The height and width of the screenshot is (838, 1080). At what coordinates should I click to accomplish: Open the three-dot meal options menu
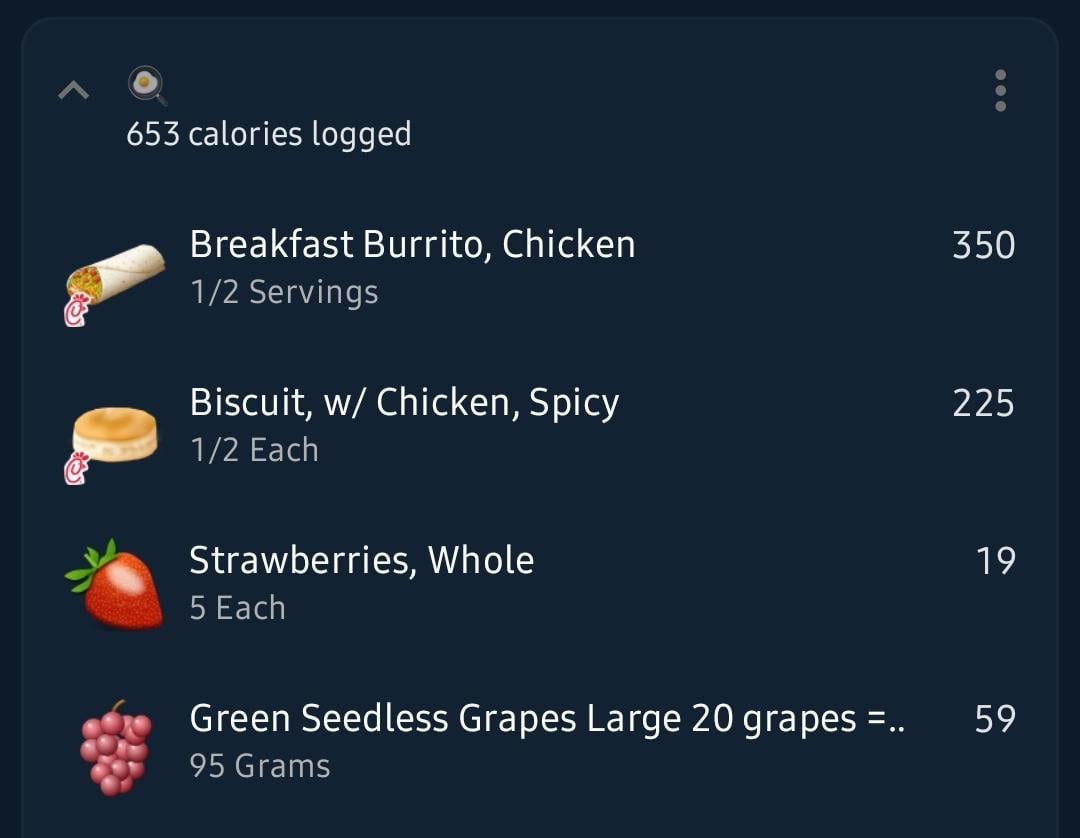(1000, 90)
